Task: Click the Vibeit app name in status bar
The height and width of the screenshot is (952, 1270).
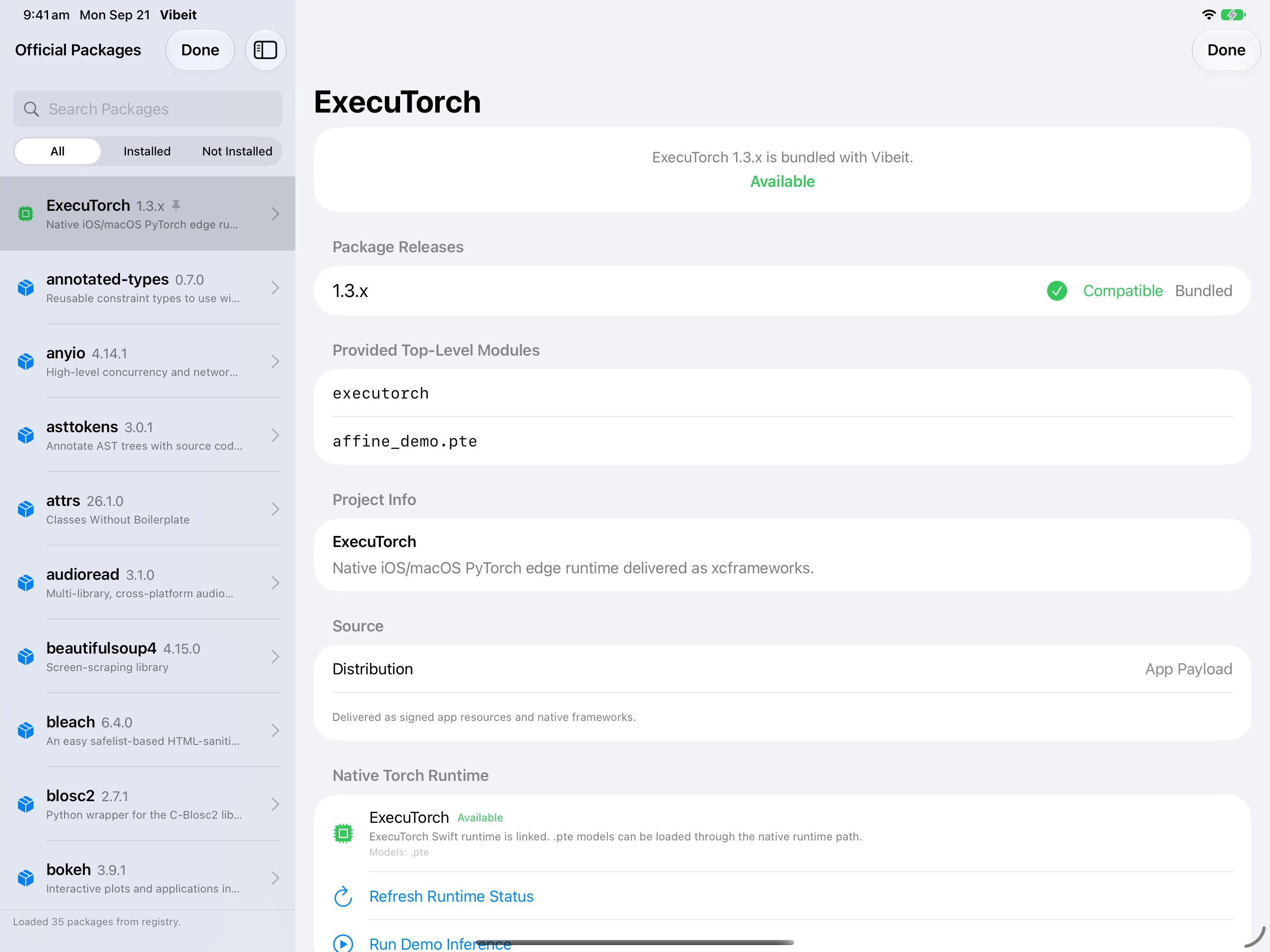Action: tap(178, 15)
